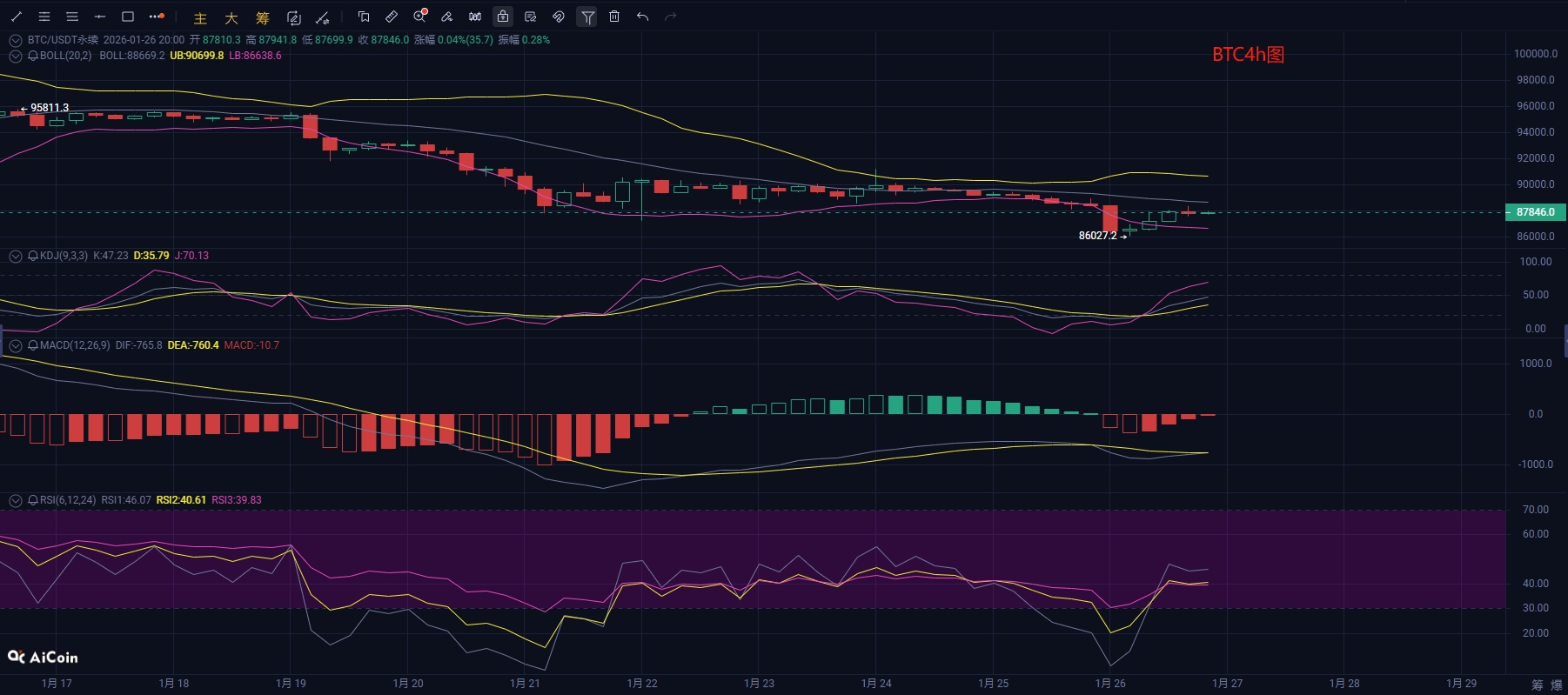Click the magnifier zoom icon
Screen dimensions: 1568x695
(420, 17)
